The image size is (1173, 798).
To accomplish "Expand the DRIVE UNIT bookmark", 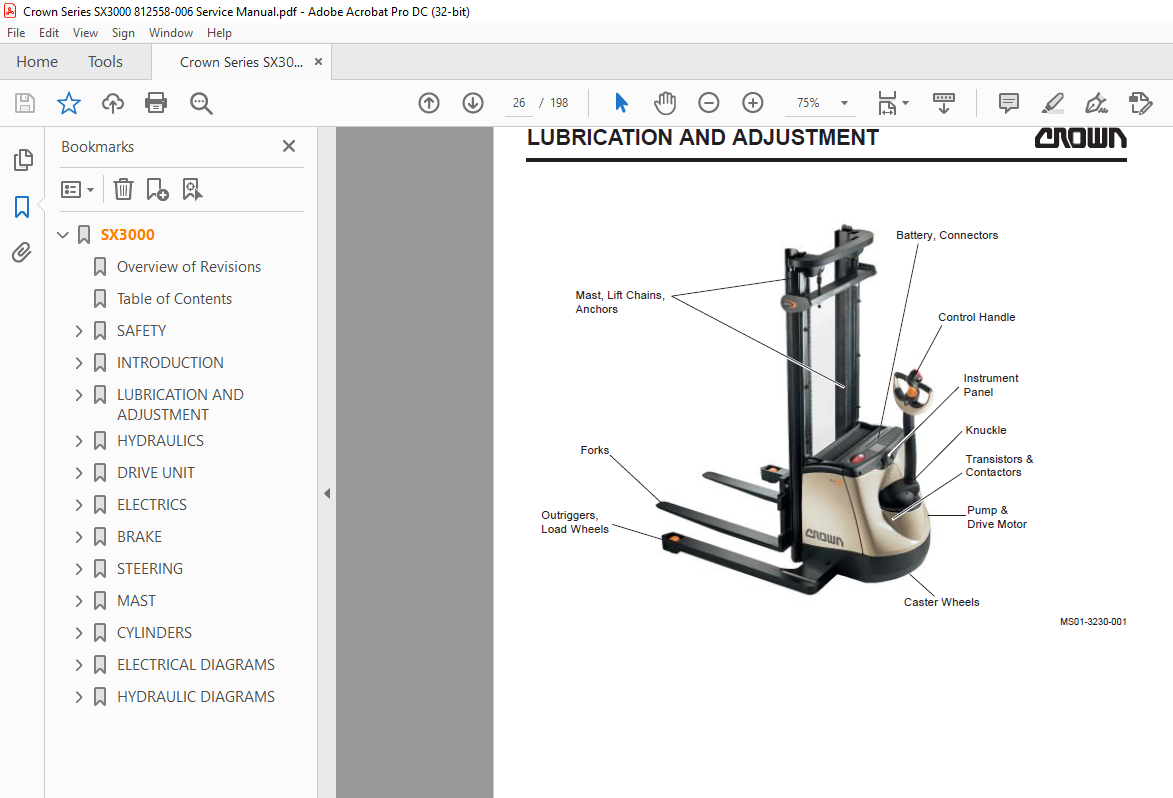I will point(79,473).
